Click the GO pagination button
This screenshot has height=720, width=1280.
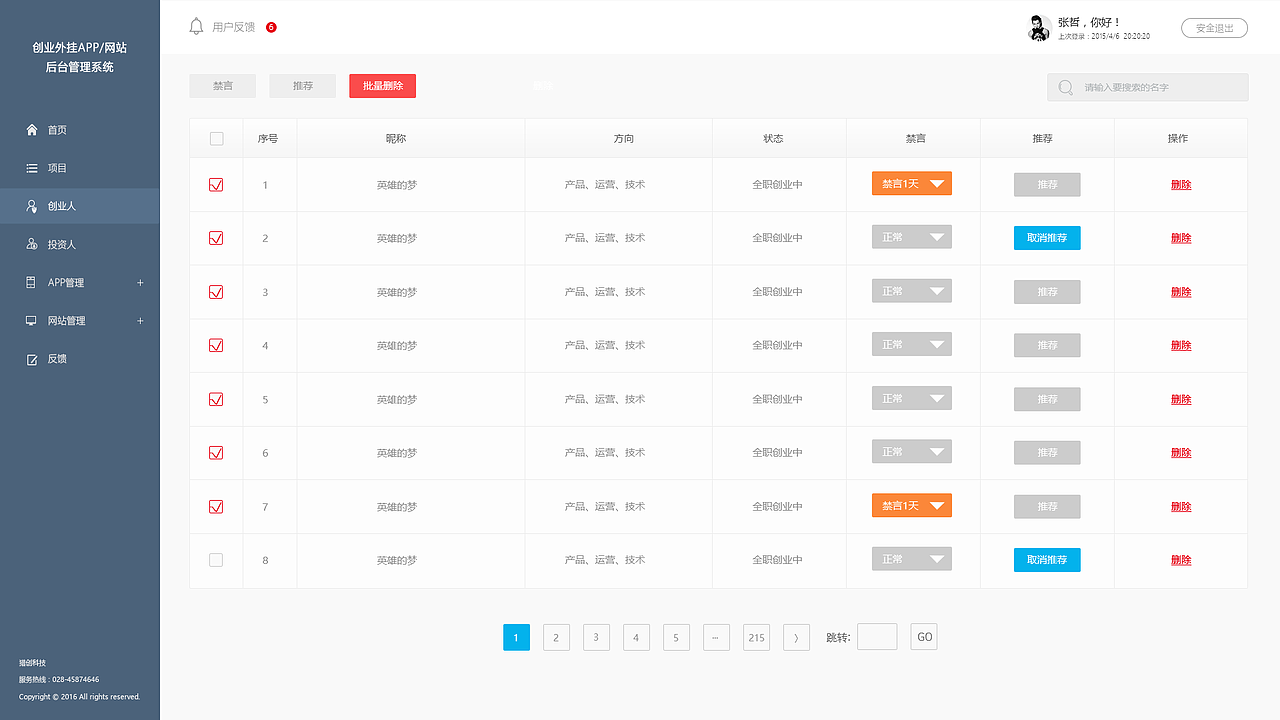click(924, 637)
